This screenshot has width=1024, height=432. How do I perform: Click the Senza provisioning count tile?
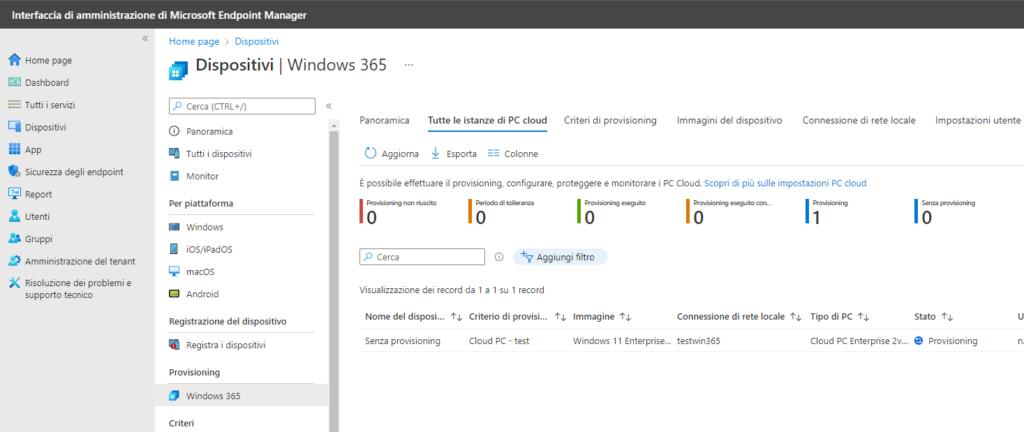coord(945,211)
